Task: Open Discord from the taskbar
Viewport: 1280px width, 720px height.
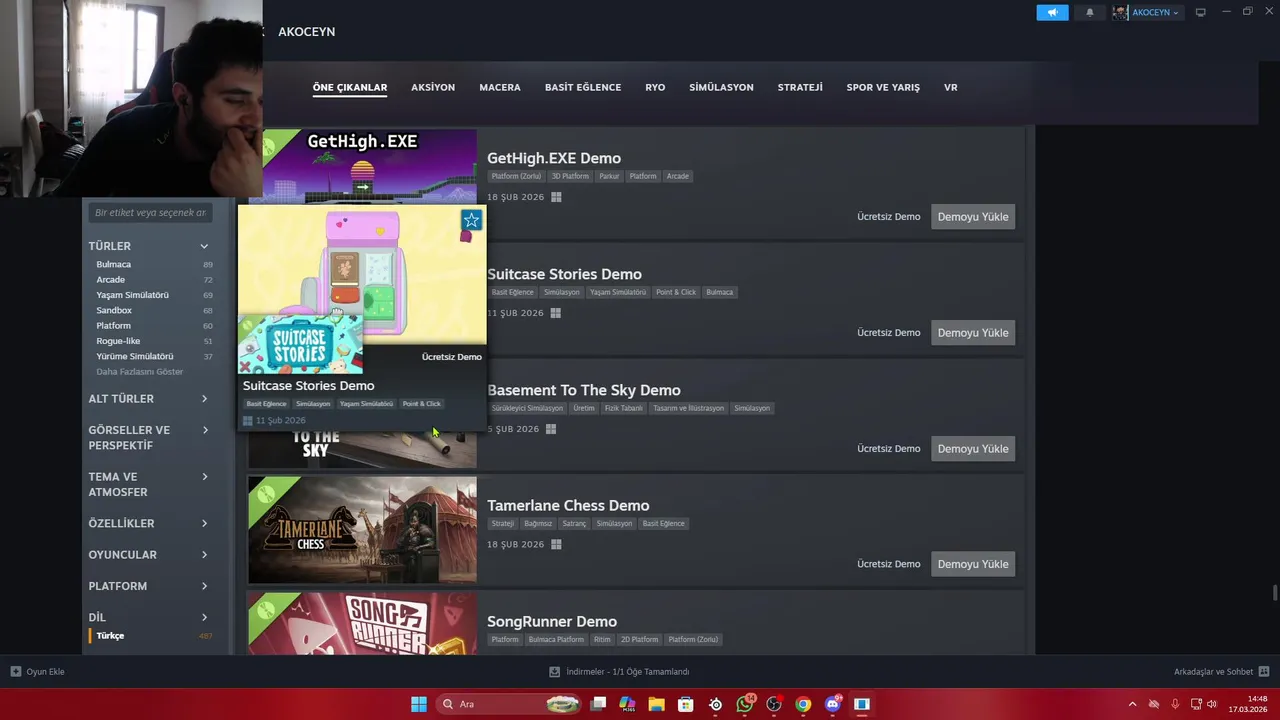Action: coord(833,704)
